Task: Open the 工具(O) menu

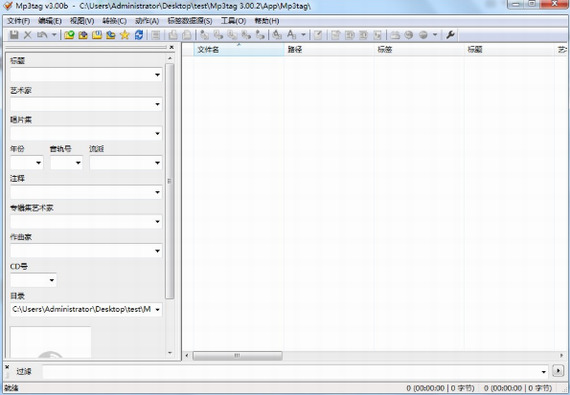Action: (234, 21)
